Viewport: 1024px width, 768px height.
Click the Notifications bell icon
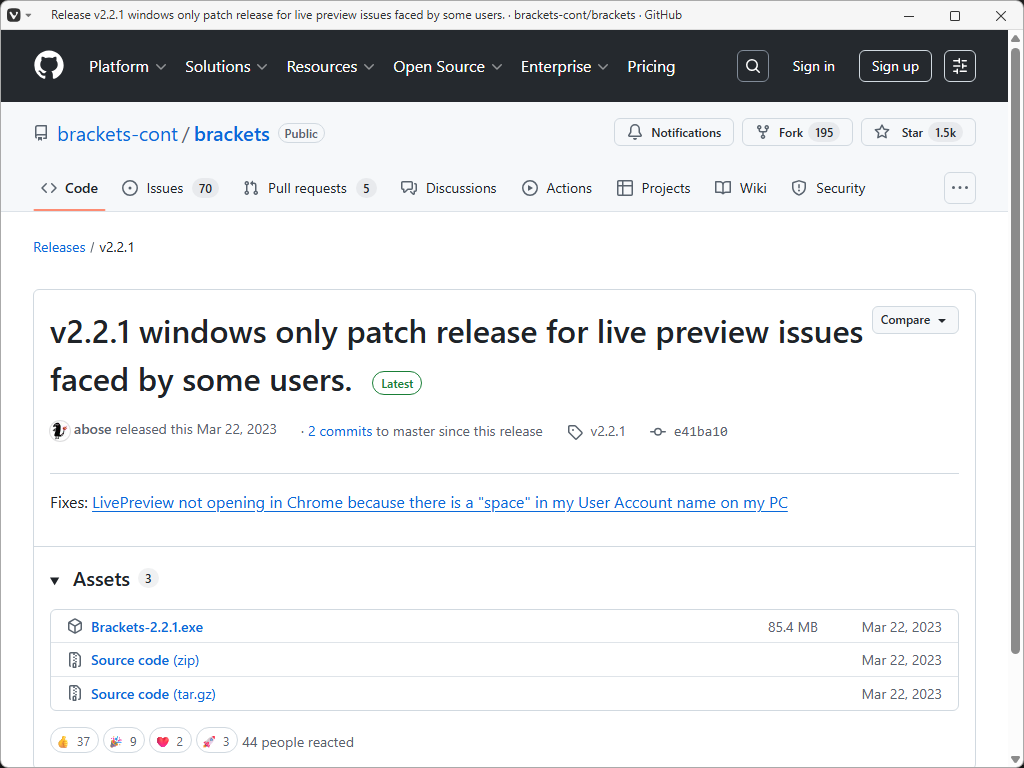coord(634,132)
